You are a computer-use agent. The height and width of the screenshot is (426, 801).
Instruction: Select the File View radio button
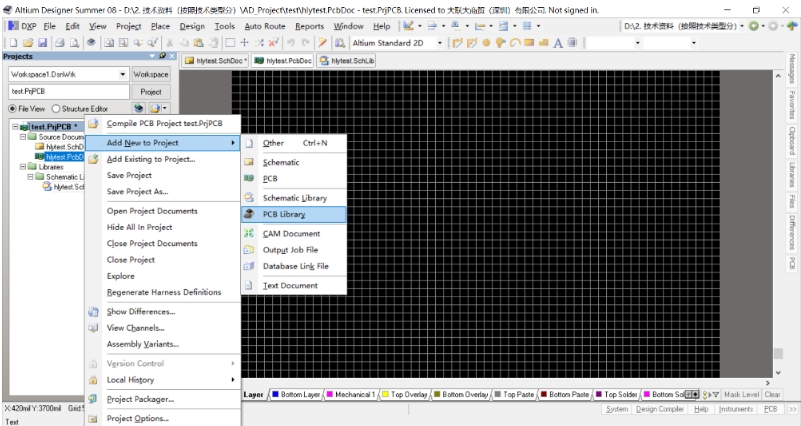click(12, 109)
